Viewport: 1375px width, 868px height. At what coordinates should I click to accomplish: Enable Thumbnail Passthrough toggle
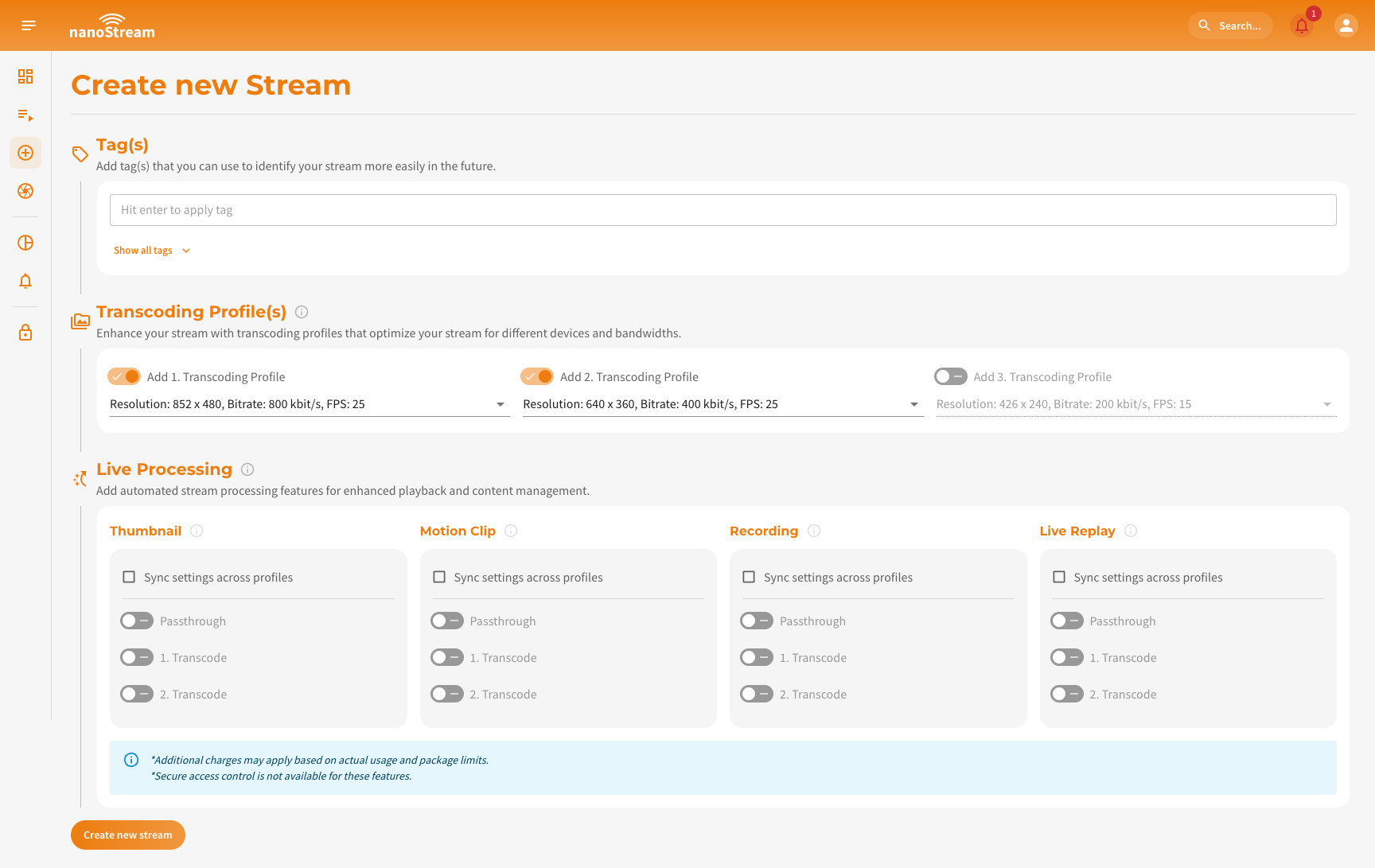click(x=137, y=621)
